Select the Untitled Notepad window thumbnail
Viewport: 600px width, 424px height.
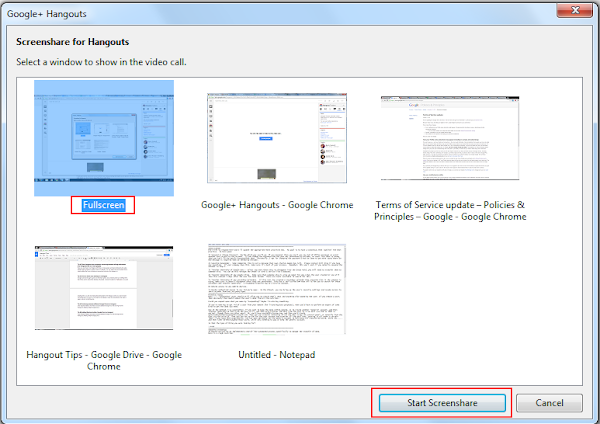277,289
